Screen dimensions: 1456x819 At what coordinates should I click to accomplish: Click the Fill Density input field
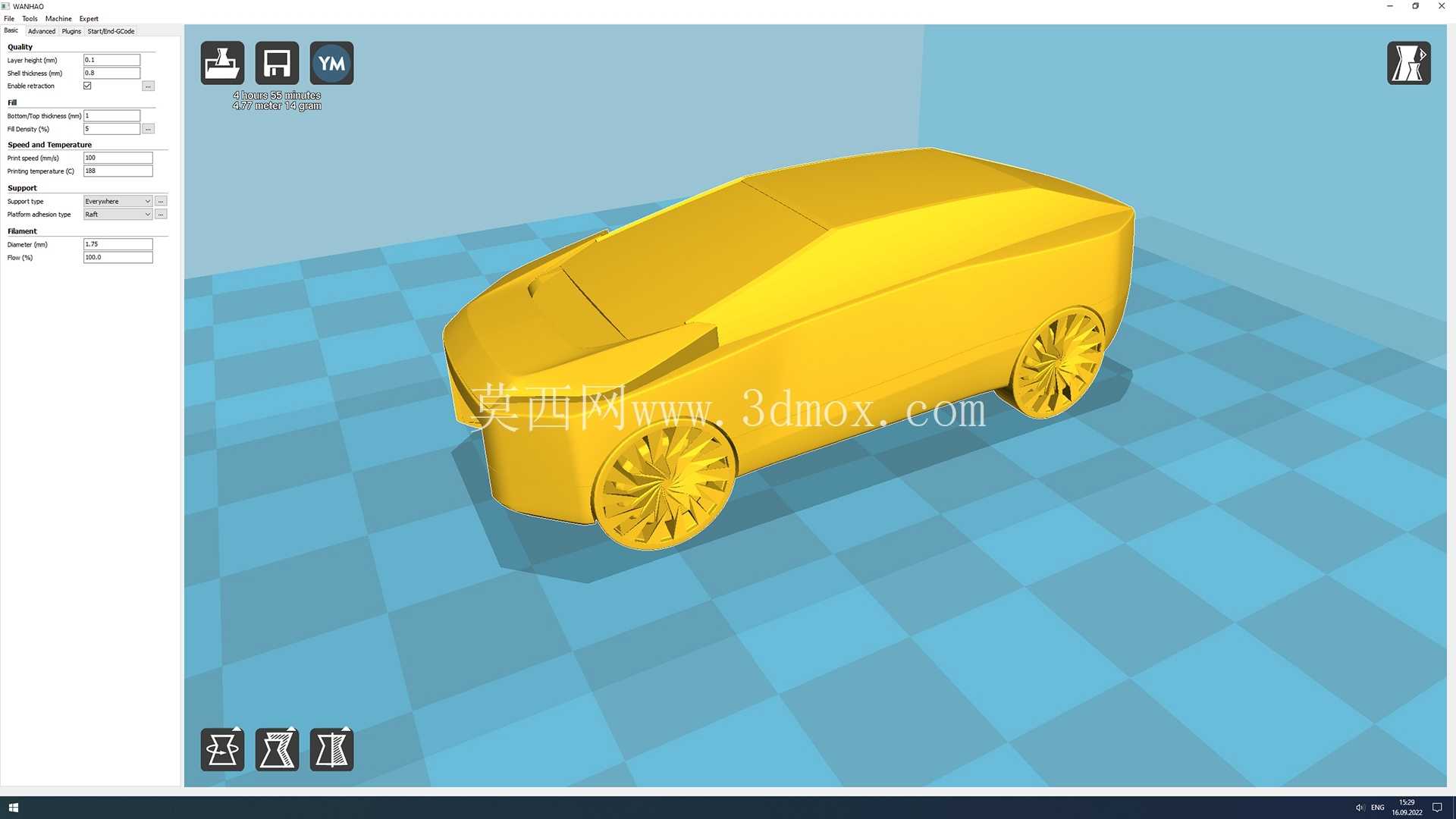pyautogui.click(x=111, y=129)
